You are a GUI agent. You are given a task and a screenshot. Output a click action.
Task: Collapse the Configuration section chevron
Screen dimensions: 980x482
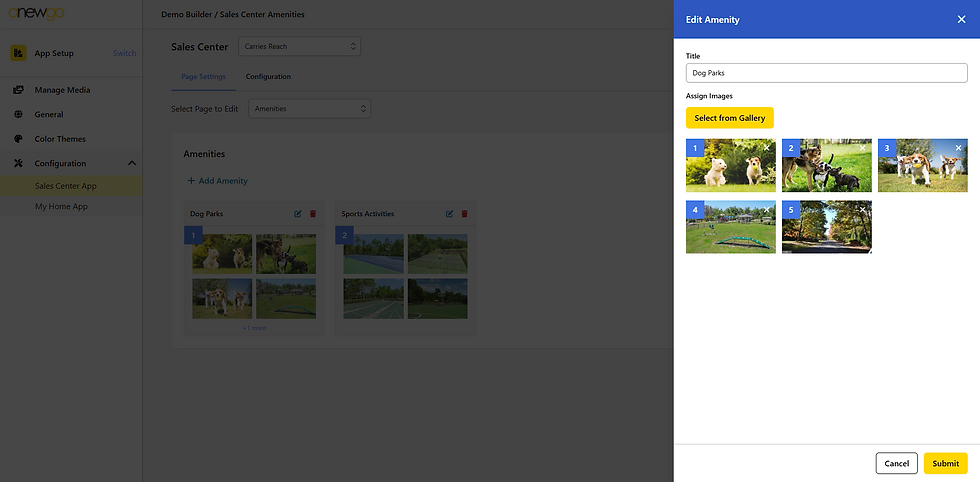point(132,163)
